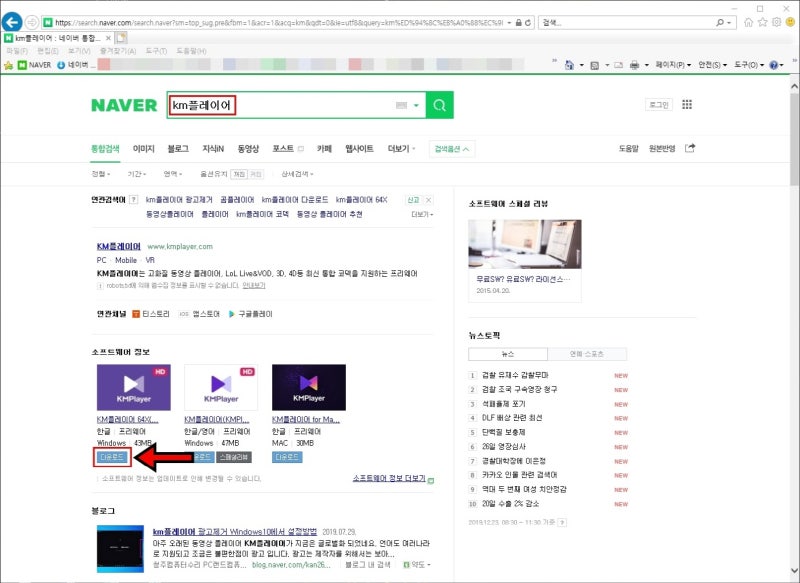
Task: Click 다운로드 for KM플레이어 64X
Action: (x=112, y=457)
